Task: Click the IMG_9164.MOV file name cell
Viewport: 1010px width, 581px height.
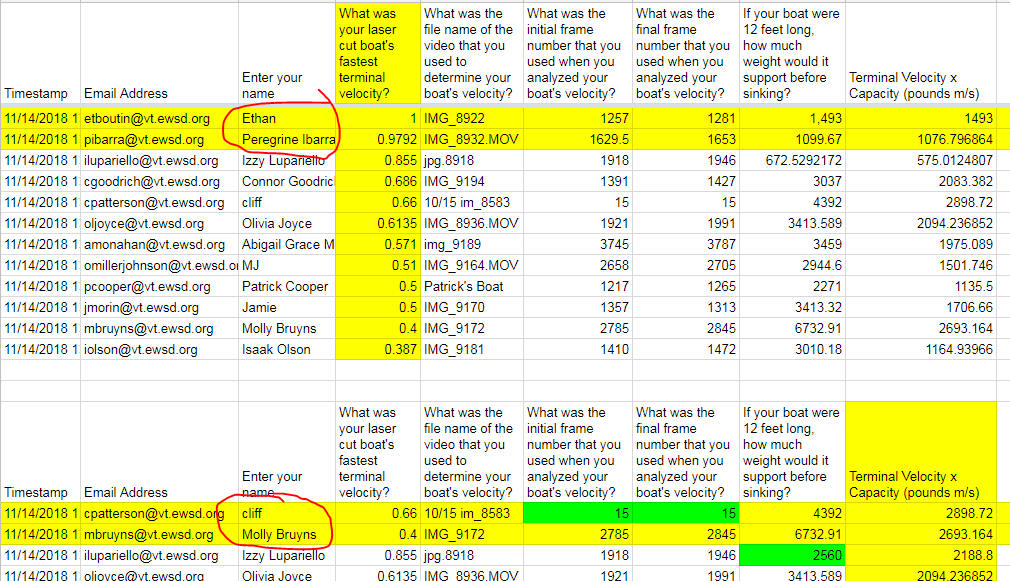Action: pyautogui.click(x=470, y=265)
